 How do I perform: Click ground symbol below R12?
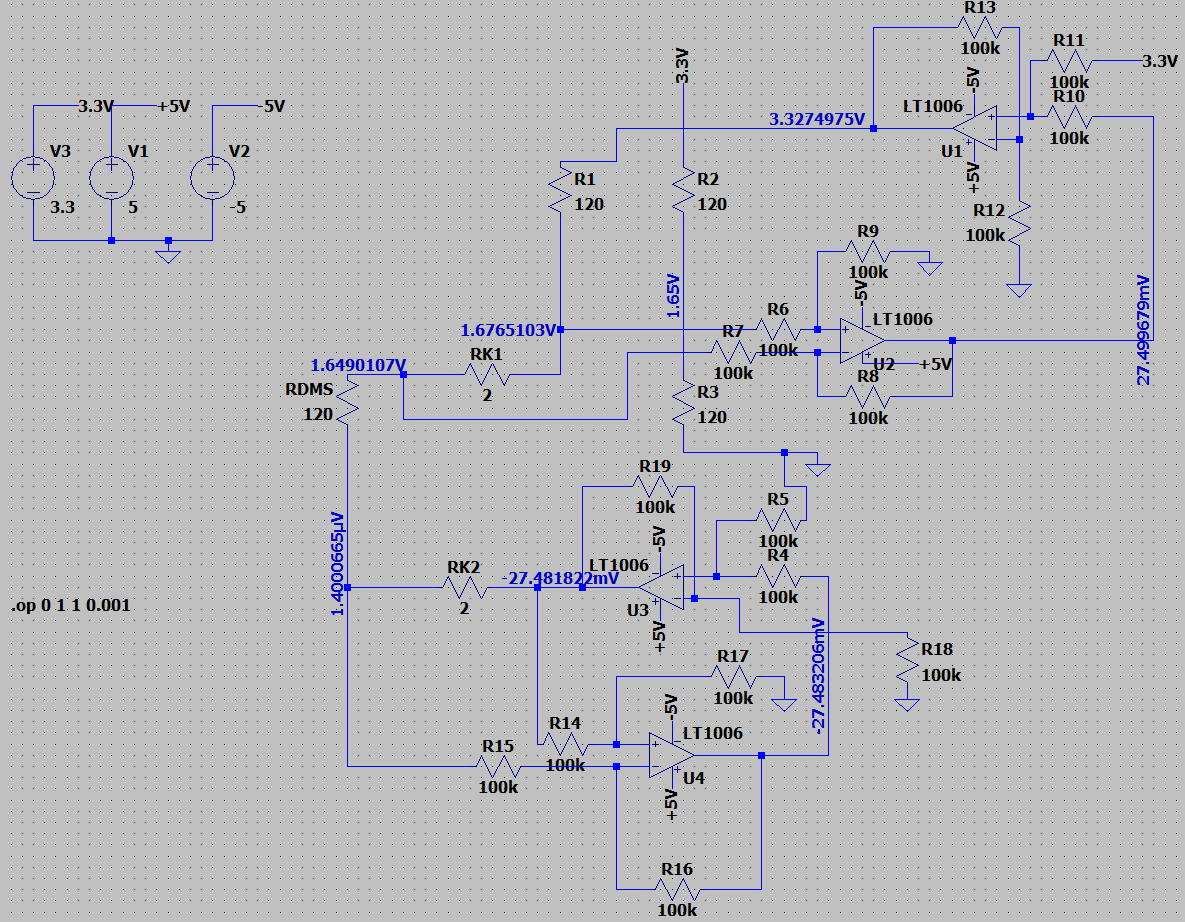(x=1019, y=289)
